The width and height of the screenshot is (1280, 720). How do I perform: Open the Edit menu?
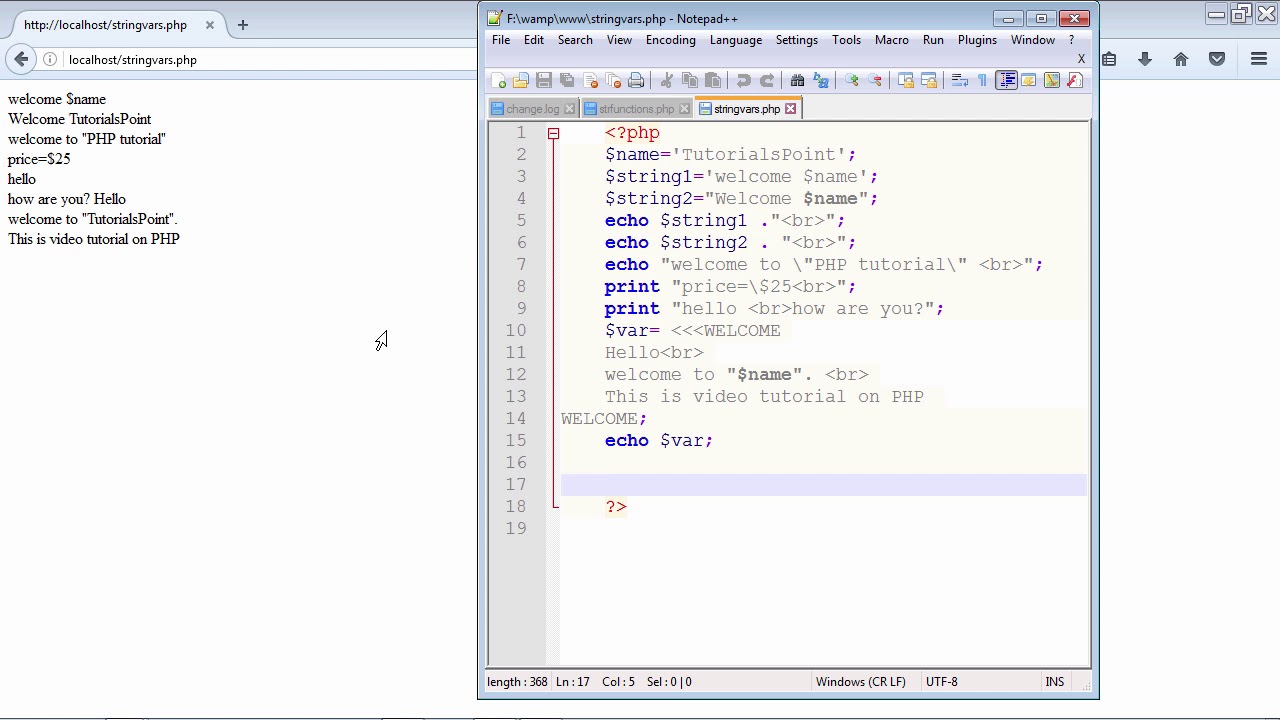pos(534,40)
